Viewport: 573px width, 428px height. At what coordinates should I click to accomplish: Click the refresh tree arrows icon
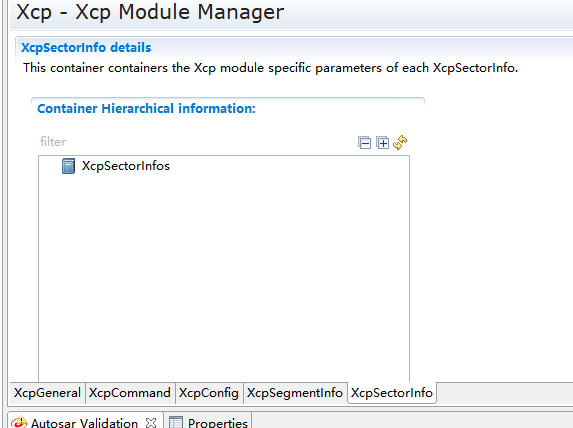click(x=400, y=142)
